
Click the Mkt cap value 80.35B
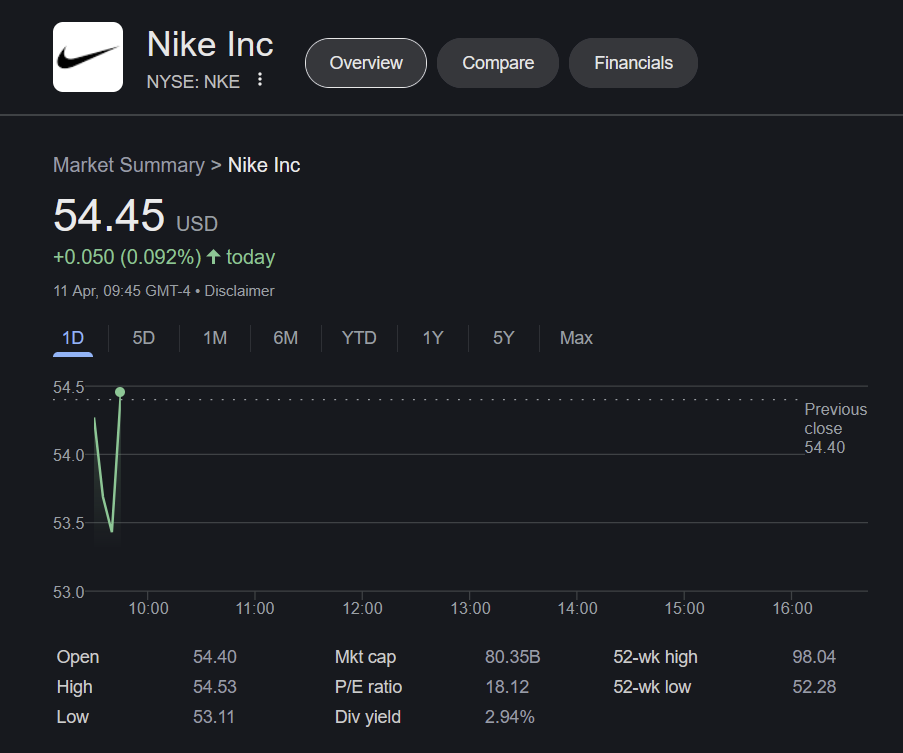[x=513, y=657]
